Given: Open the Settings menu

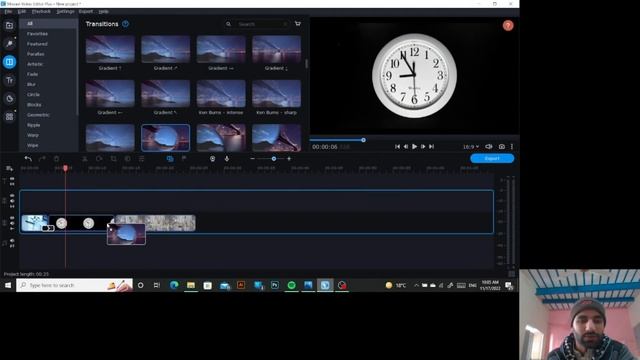Looking at the screenshot, I should click(65, 11).
